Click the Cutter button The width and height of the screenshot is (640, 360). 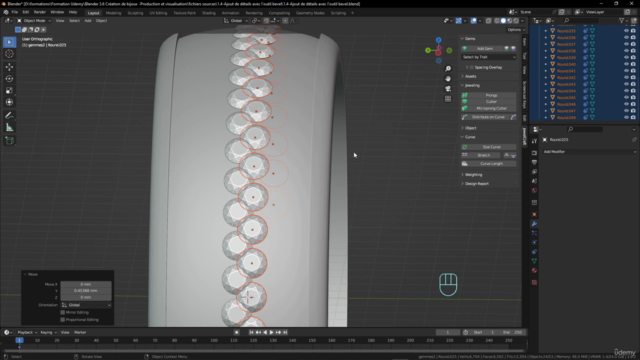tap(489, 102)
